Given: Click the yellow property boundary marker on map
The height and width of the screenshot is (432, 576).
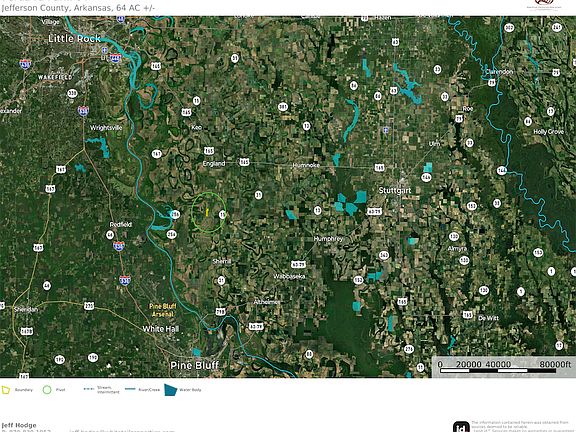Looking at the screenshot, I should click(207, 212).
